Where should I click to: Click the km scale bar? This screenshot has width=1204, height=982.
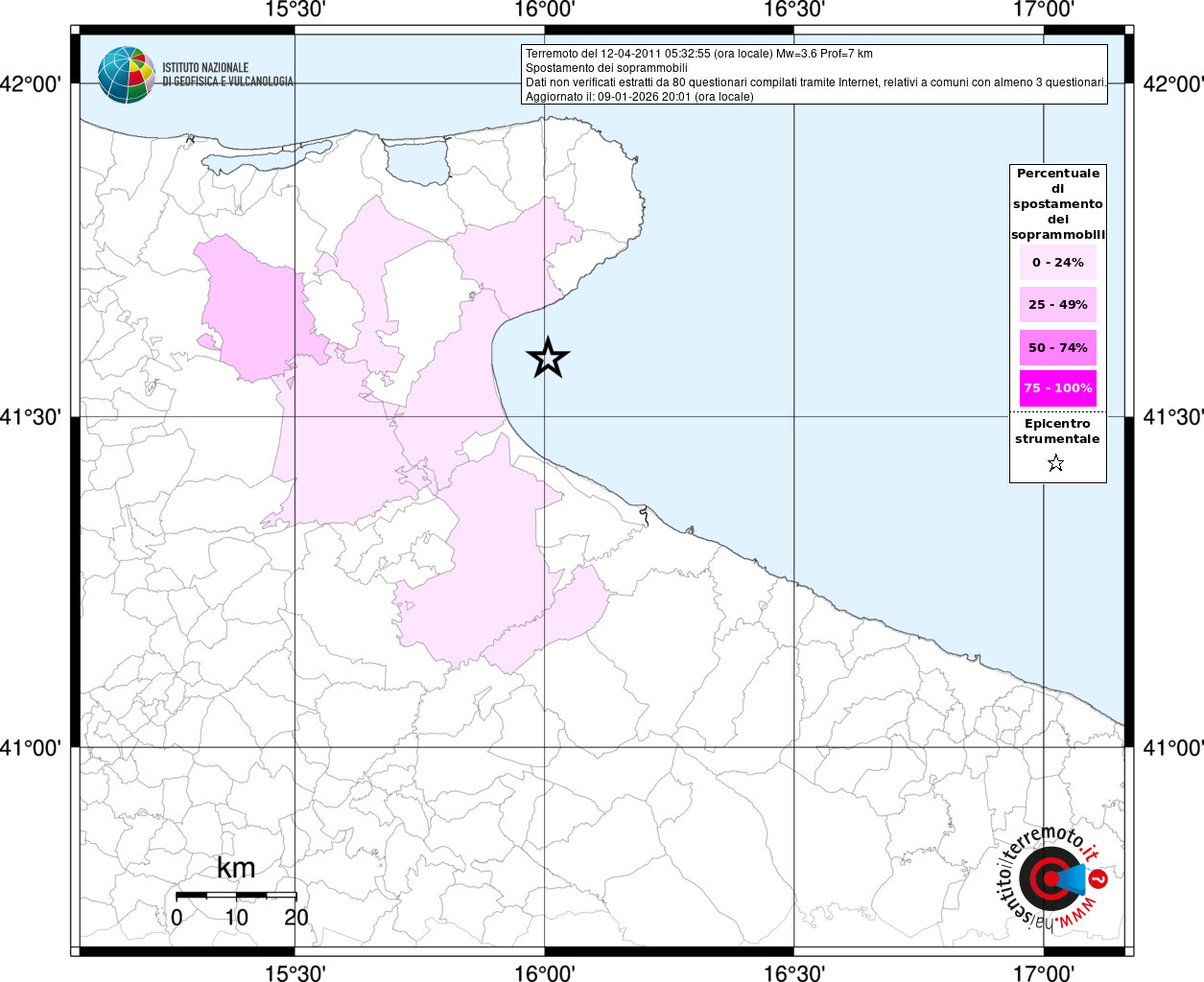click(x=236, y=895)
